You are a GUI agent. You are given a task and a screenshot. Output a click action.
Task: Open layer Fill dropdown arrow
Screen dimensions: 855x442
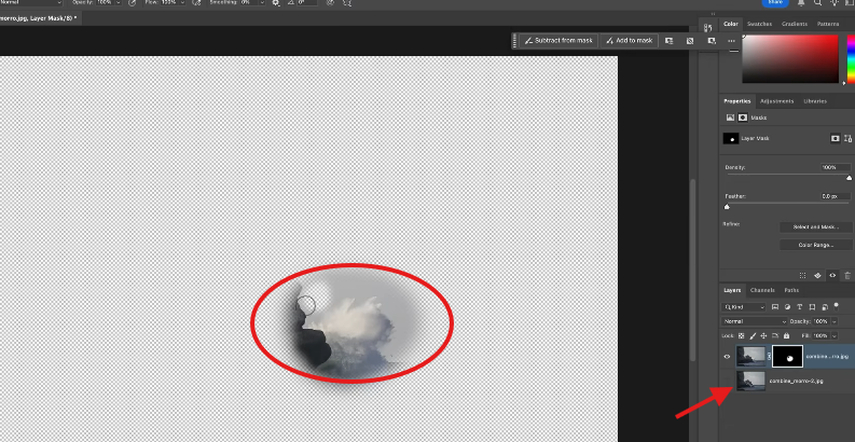point(834,336)
